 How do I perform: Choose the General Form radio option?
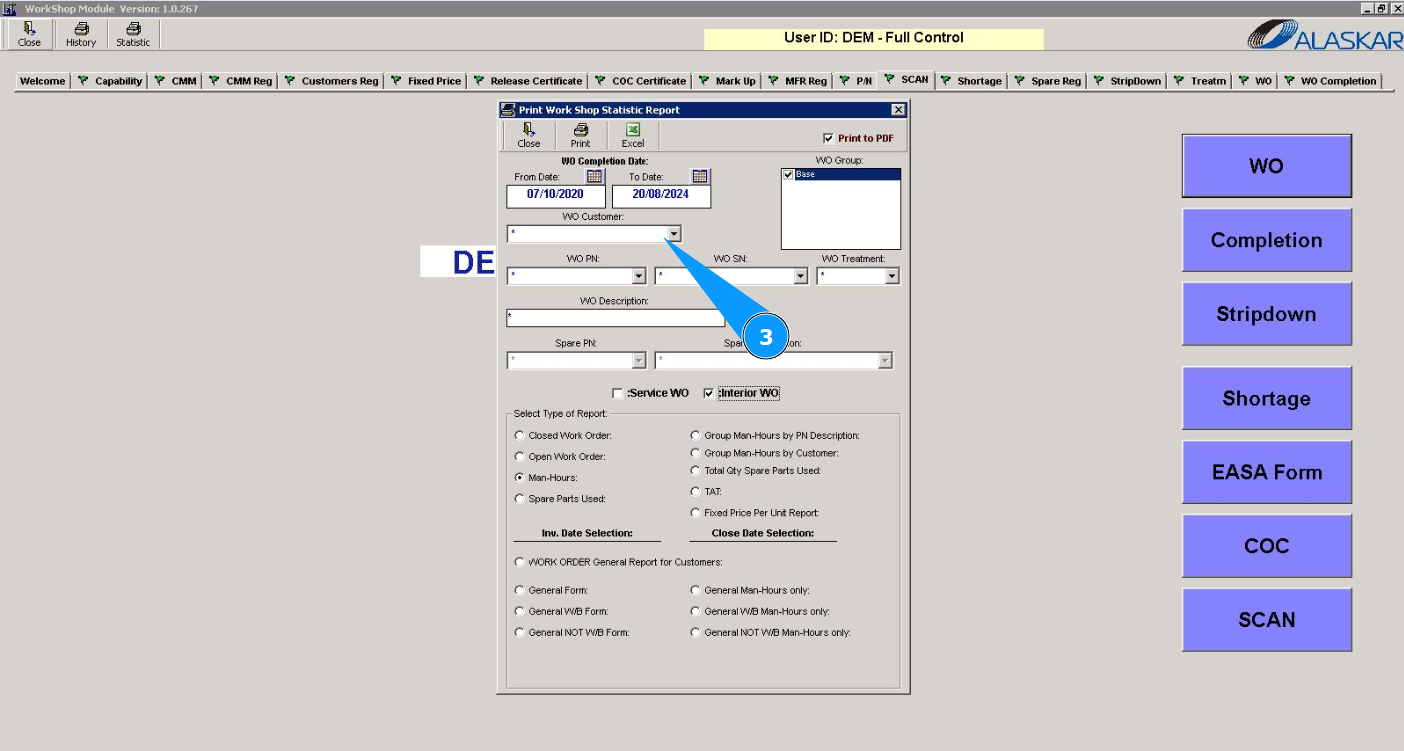(x=519, y=590)
